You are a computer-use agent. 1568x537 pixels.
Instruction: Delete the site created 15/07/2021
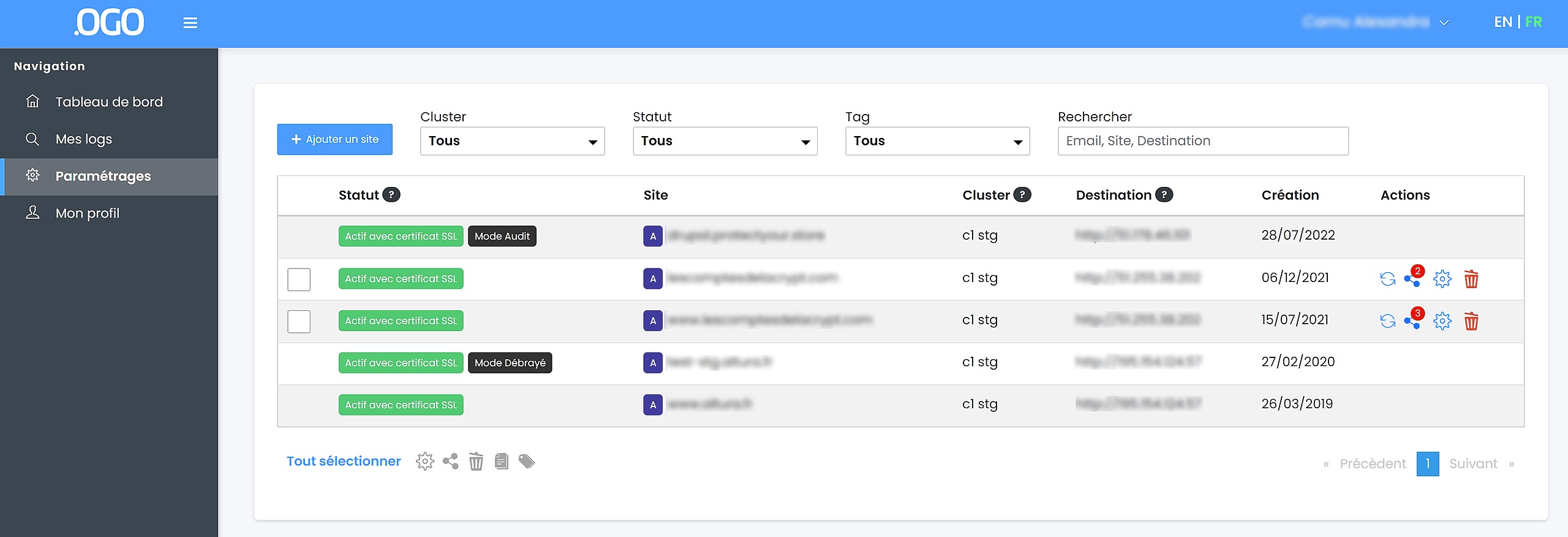coord(1471,321)
